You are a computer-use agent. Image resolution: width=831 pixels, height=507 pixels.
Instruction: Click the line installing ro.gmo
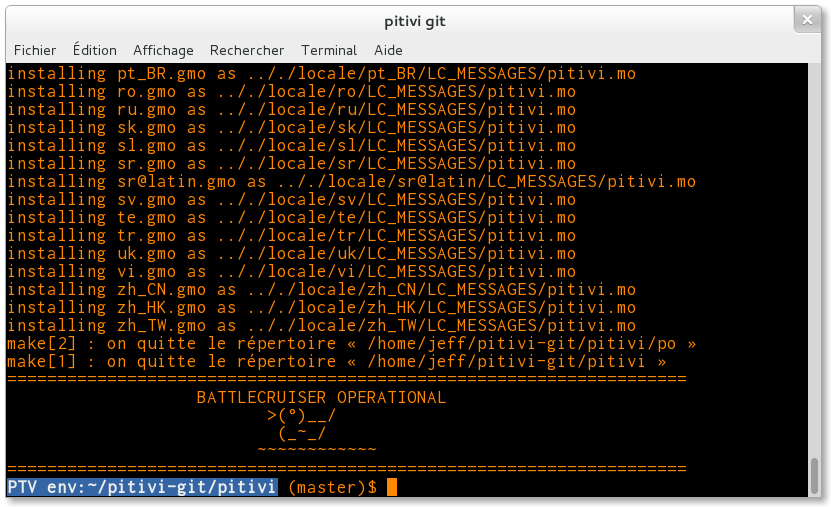pos(291,92)
